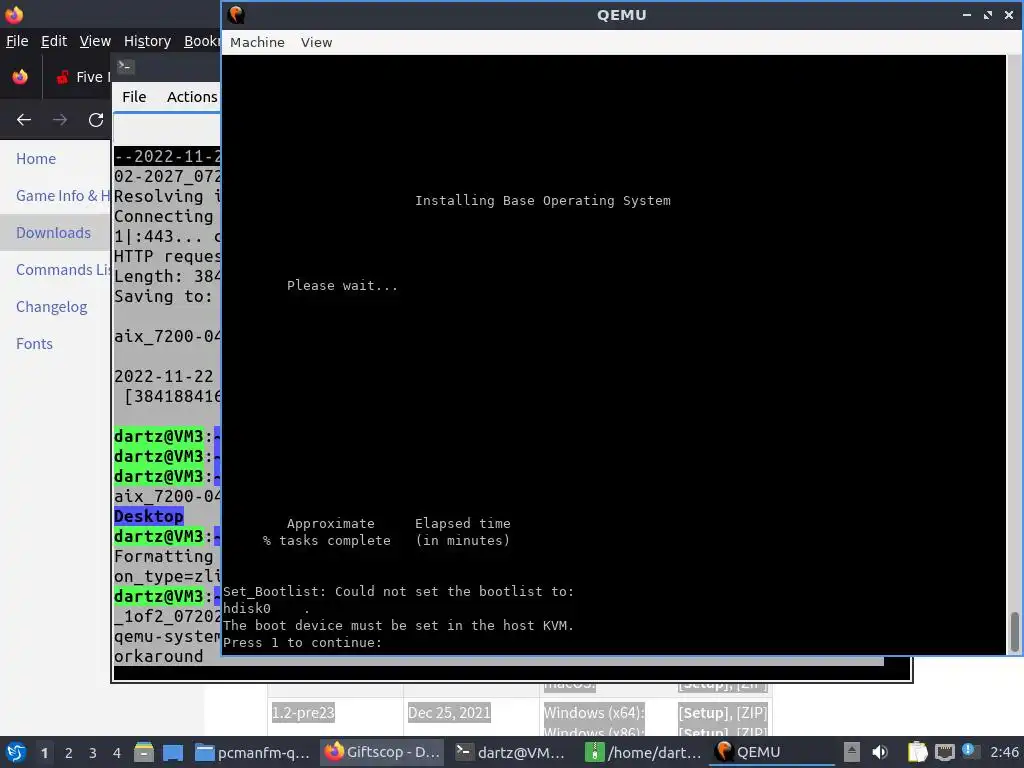Open the Firefox File menu

pos(17,41)
